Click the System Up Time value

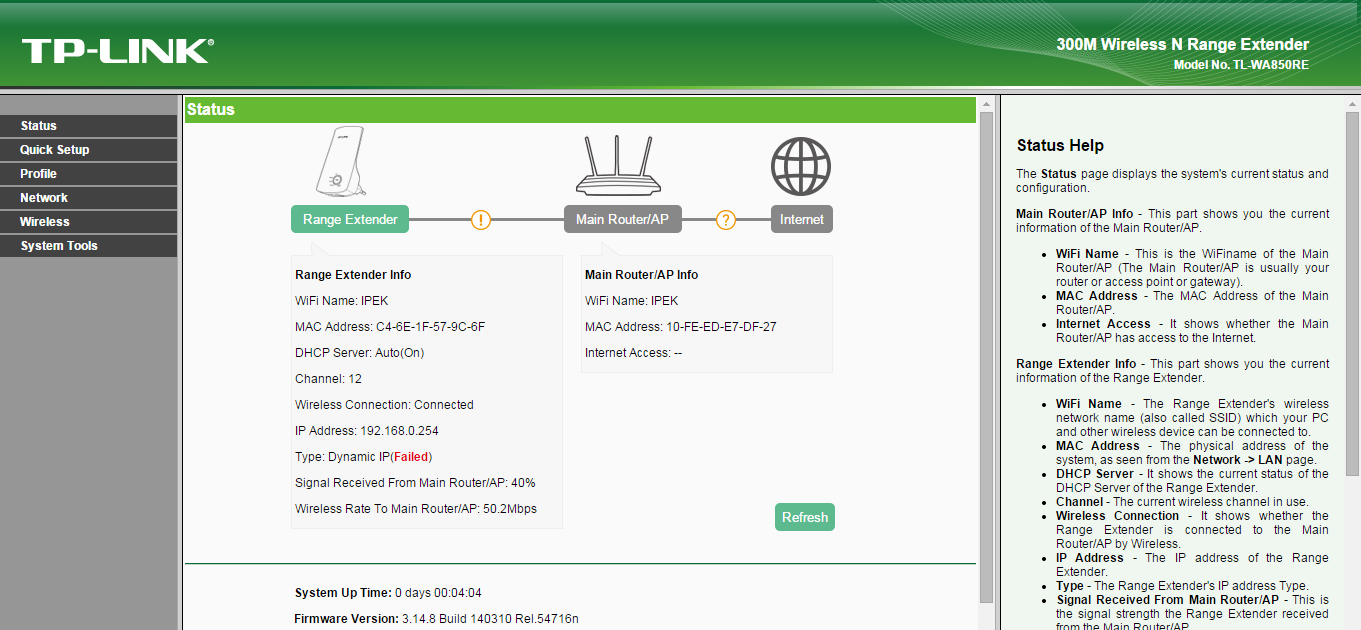438,593
